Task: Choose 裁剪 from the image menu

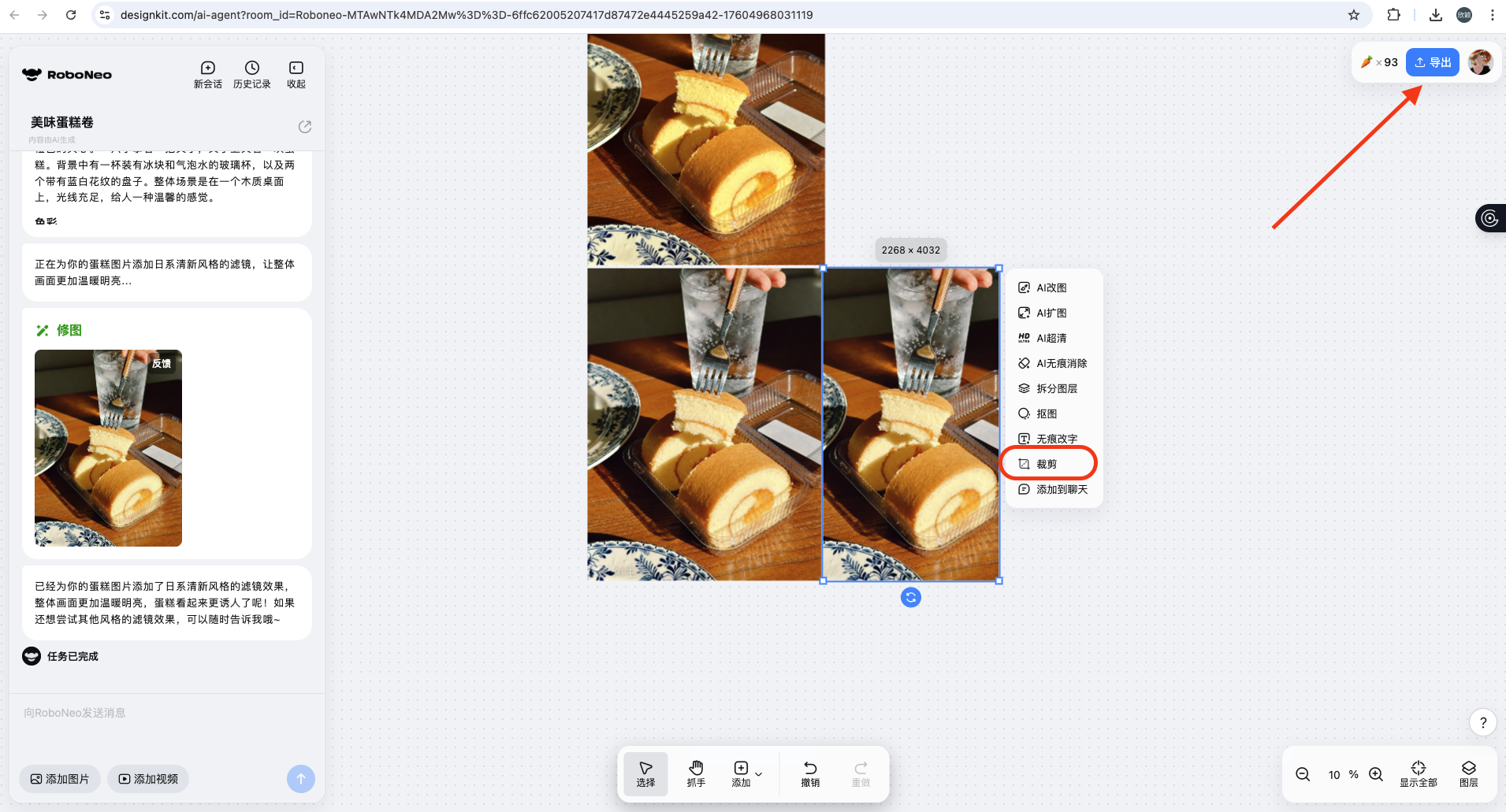Action: pyautogui.click(x=1047, y=464)
